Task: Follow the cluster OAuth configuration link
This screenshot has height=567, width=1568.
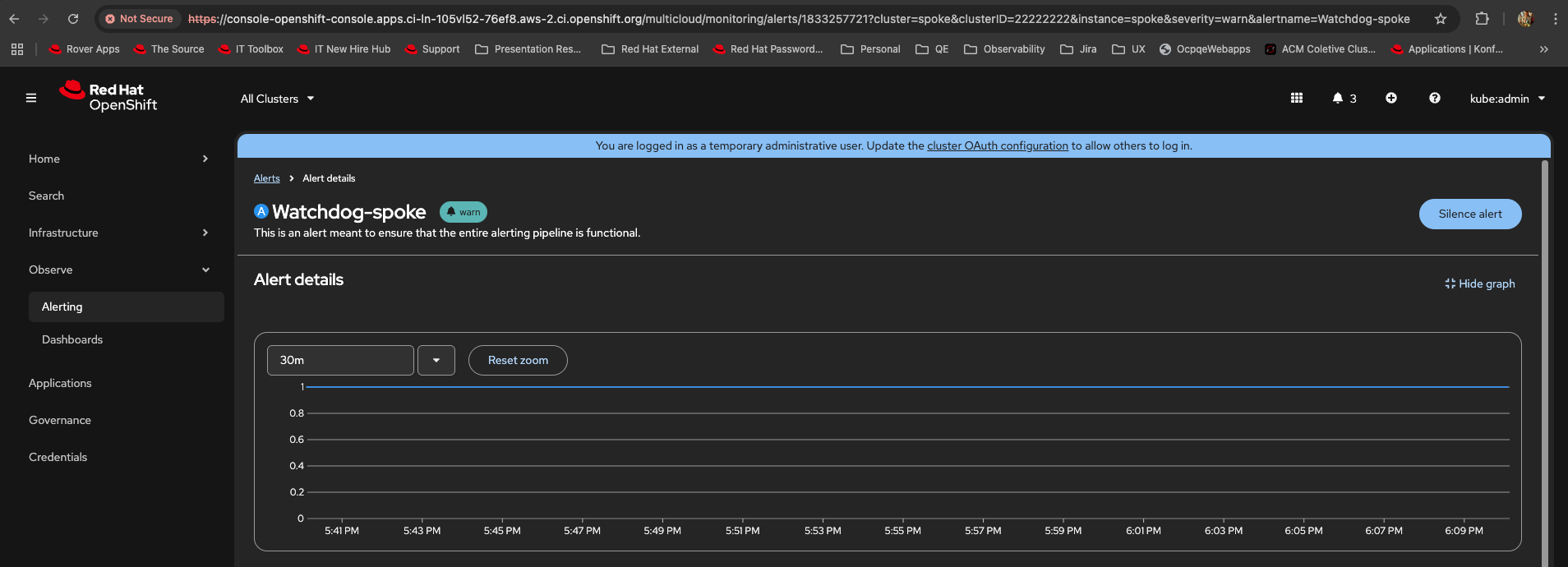Action: [997, 145]
